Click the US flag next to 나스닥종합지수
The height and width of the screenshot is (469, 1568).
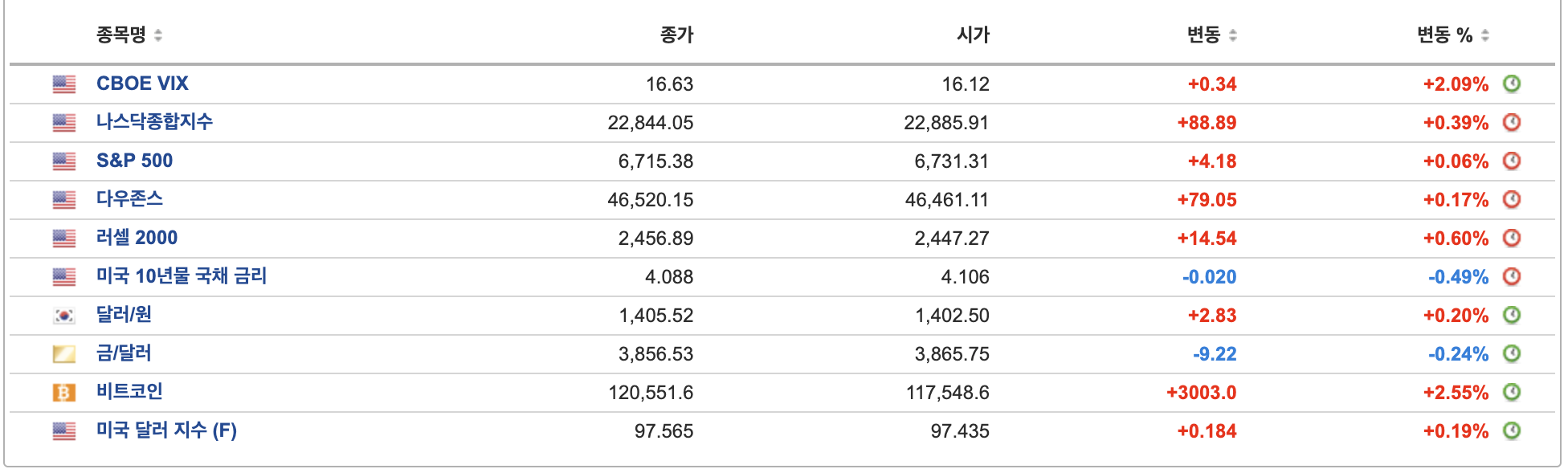point(67,121)
